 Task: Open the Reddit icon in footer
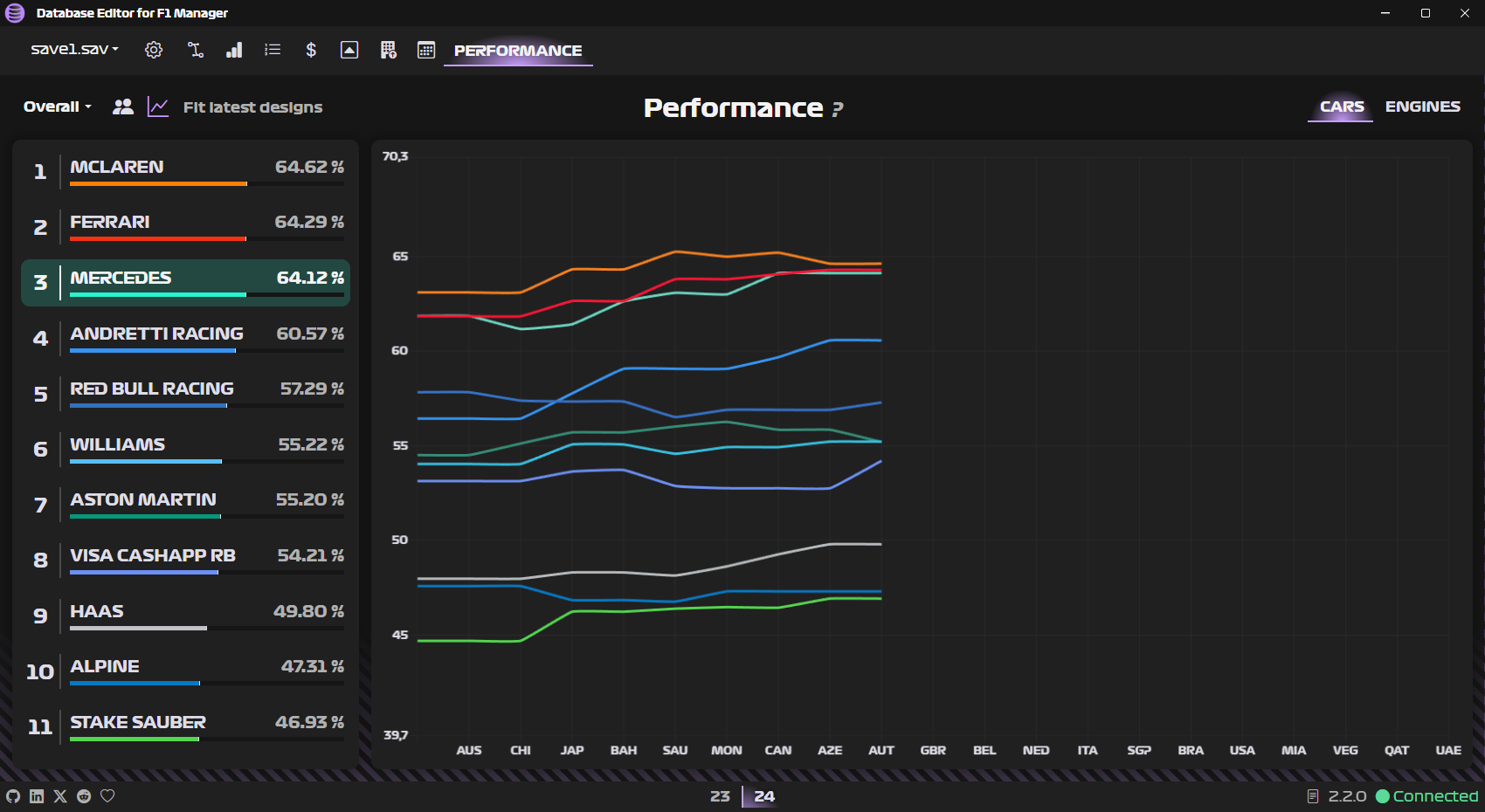point(84,796)
